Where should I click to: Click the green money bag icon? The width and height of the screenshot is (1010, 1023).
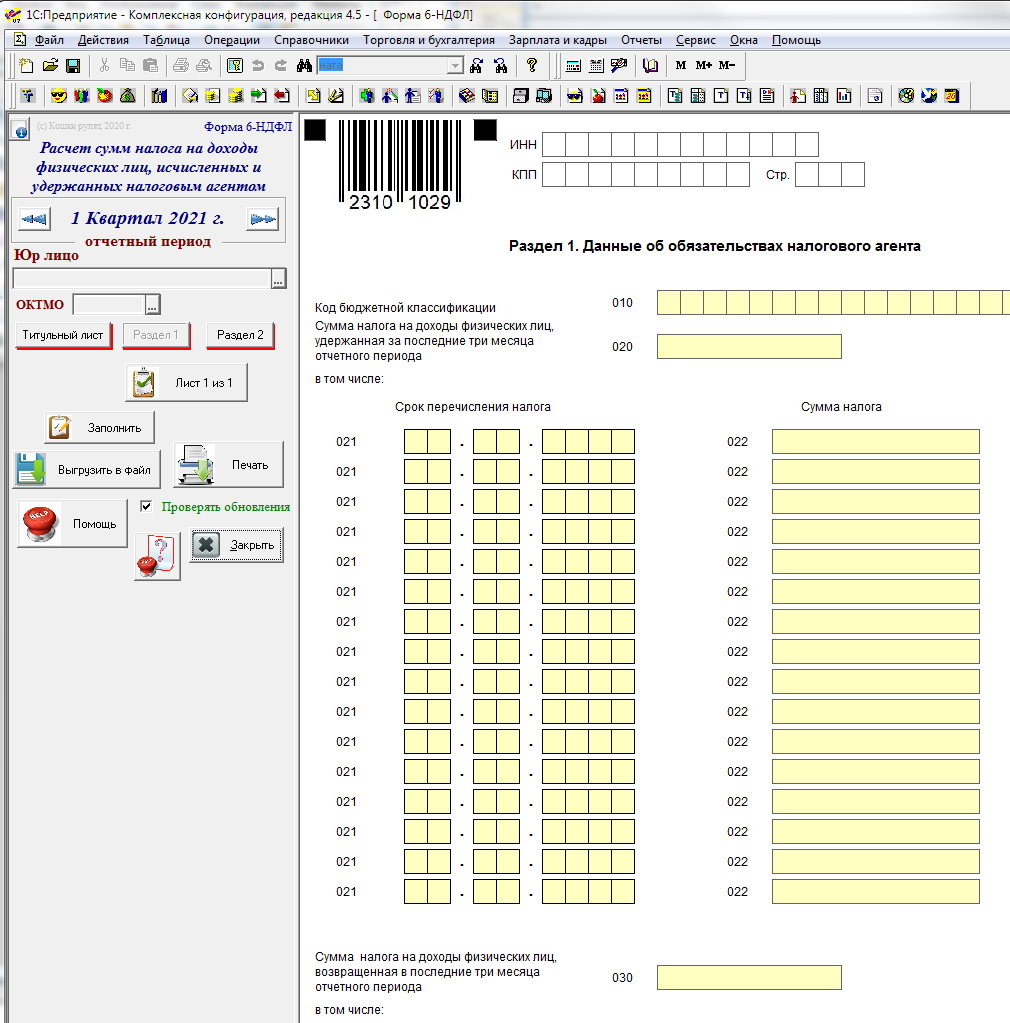pos(128,96)
